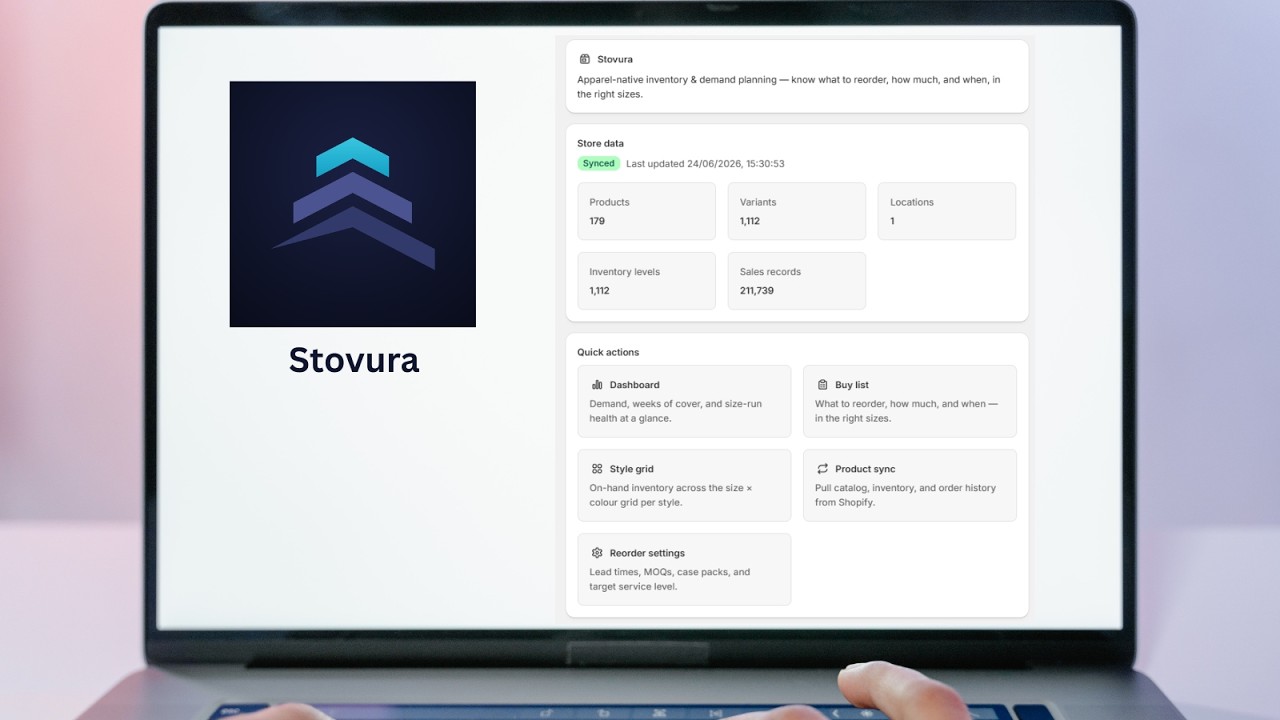Click the '211,739' sales records value
1280x720 pixels.
click(x=757, y=290)
